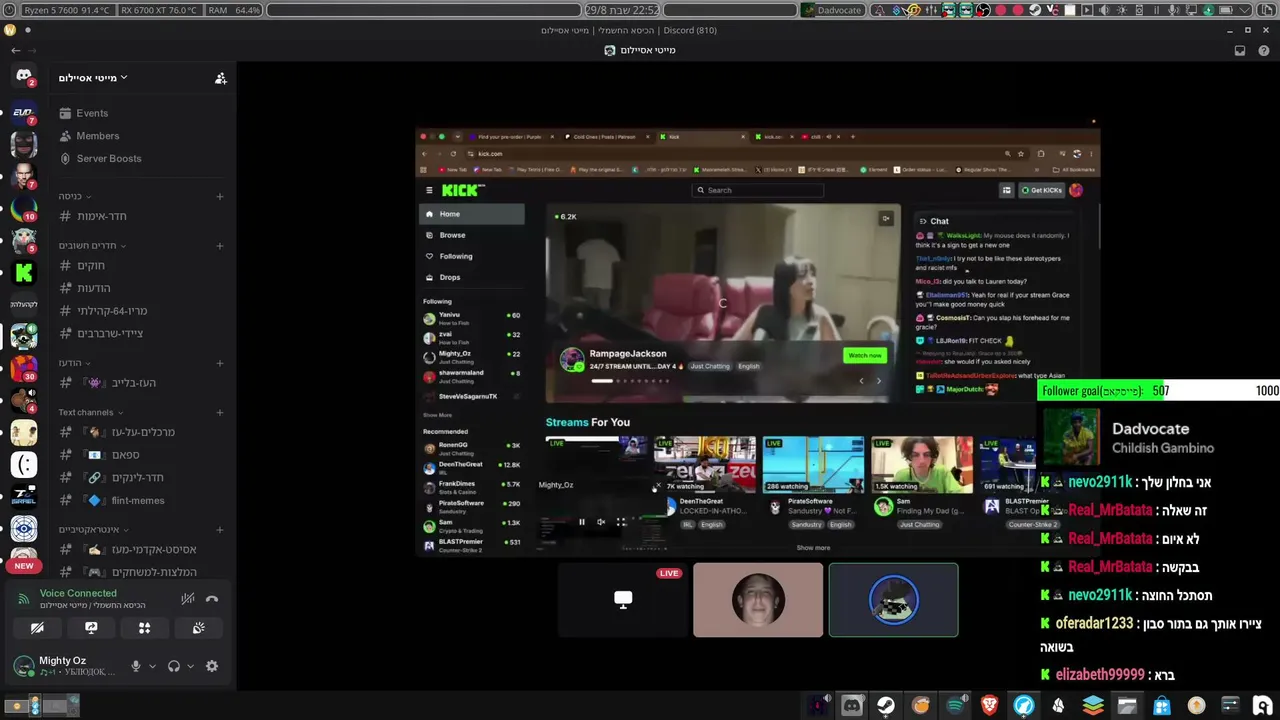Click the Get KICKs button
1280x720 pixels.
point(1041,190)
